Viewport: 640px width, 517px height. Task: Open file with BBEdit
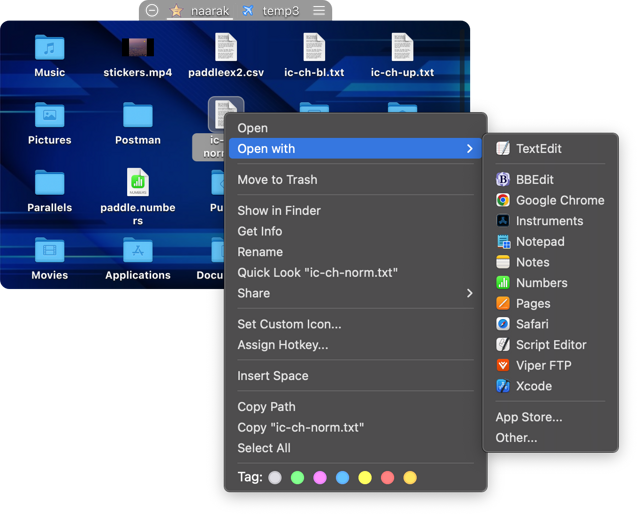coord(534,180)
